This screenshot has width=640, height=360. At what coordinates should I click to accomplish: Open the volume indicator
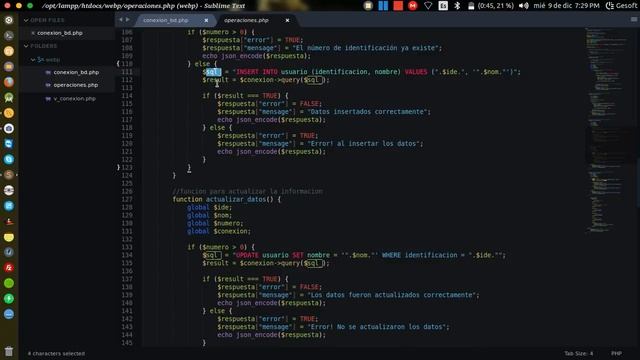click(523, 6)
